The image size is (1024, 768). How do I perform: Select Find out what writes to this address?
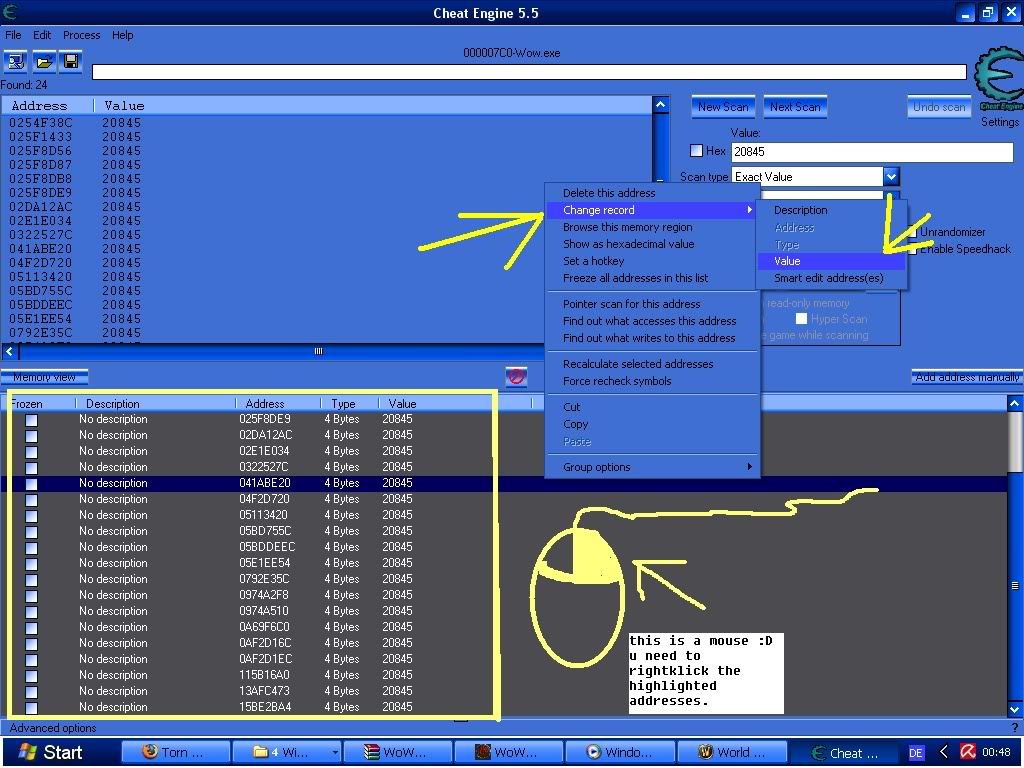pyautogui.click(x=652, y=338)
